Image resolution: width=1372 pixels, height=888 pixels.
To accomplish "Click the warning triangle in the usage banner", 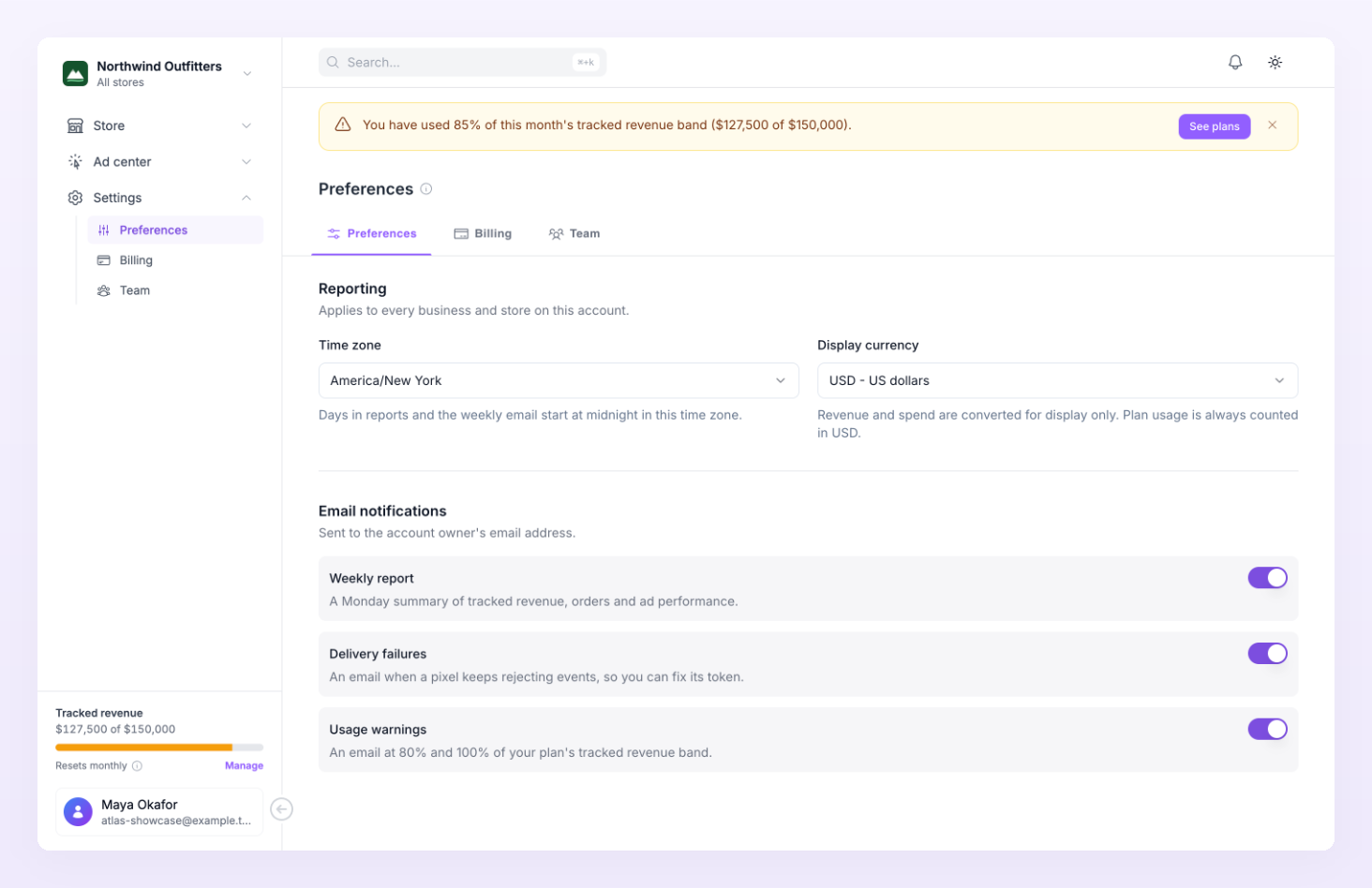I will pyautogui.click(x=343, y=125).
